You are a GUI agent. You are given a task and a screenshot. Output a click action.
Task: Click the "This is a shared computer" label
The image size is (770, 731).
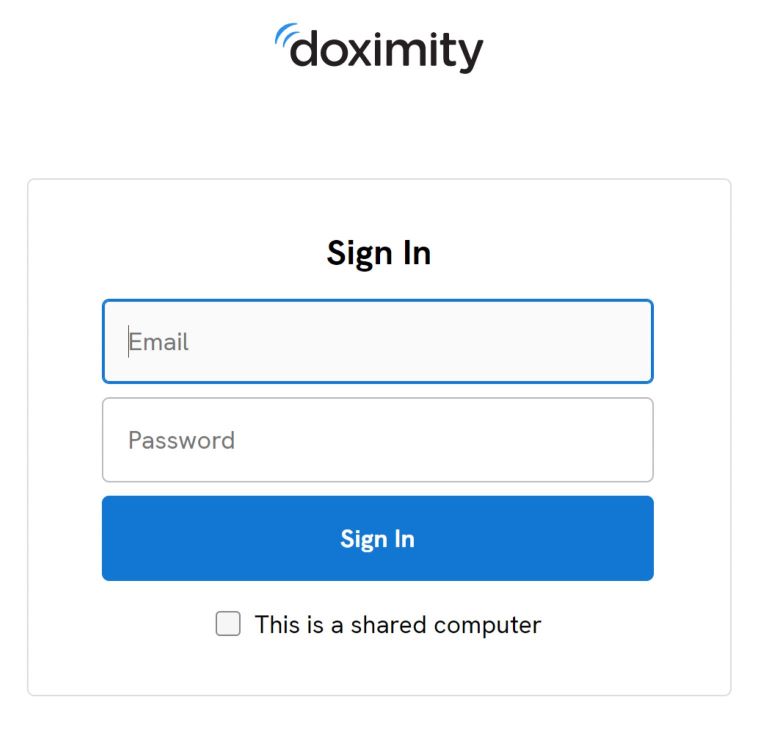pyautogui.click(x=397, y=625)
